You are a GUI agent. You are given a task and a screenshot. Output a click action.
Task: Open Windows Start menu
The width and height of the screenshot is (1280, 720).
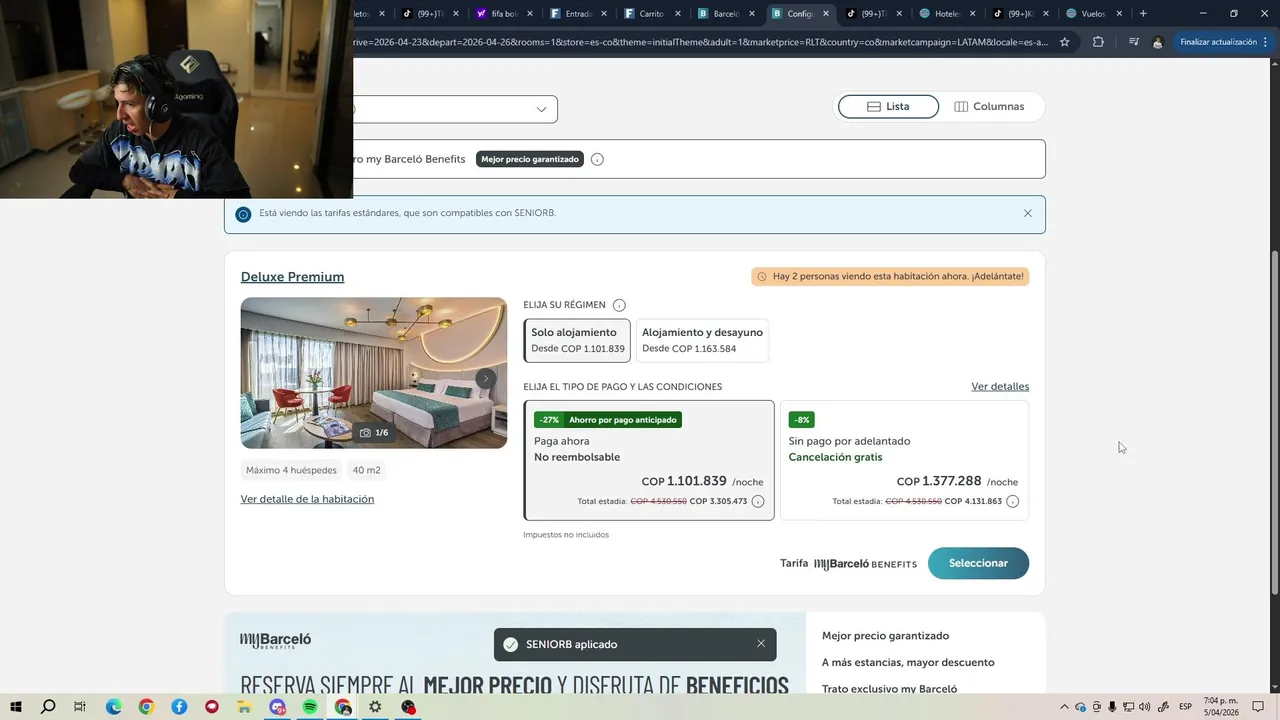click(x=16, y=707)
